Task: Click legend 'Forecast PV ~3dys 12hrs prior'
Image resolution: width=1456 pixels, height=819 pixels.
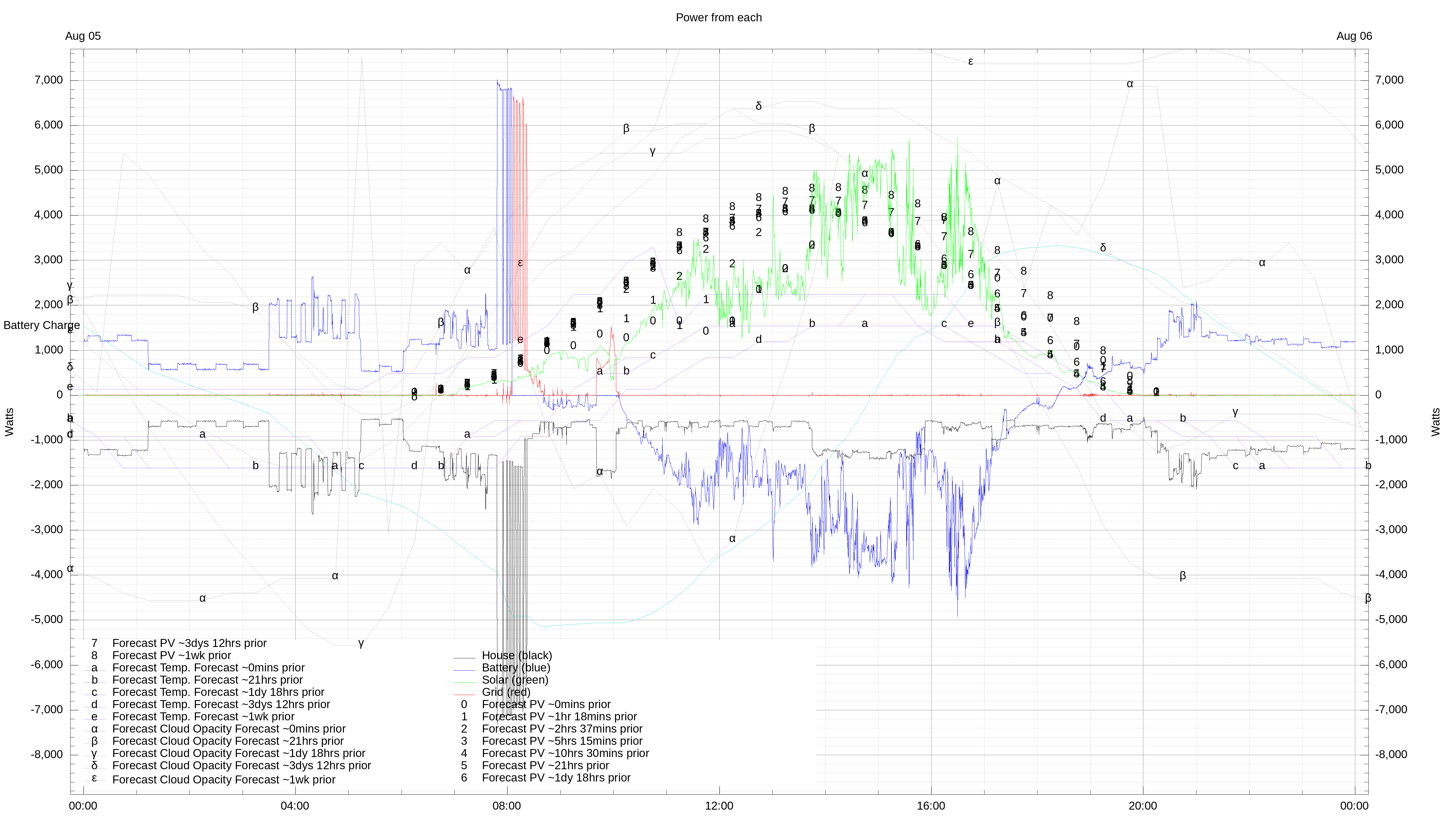Action: [189, 643]
